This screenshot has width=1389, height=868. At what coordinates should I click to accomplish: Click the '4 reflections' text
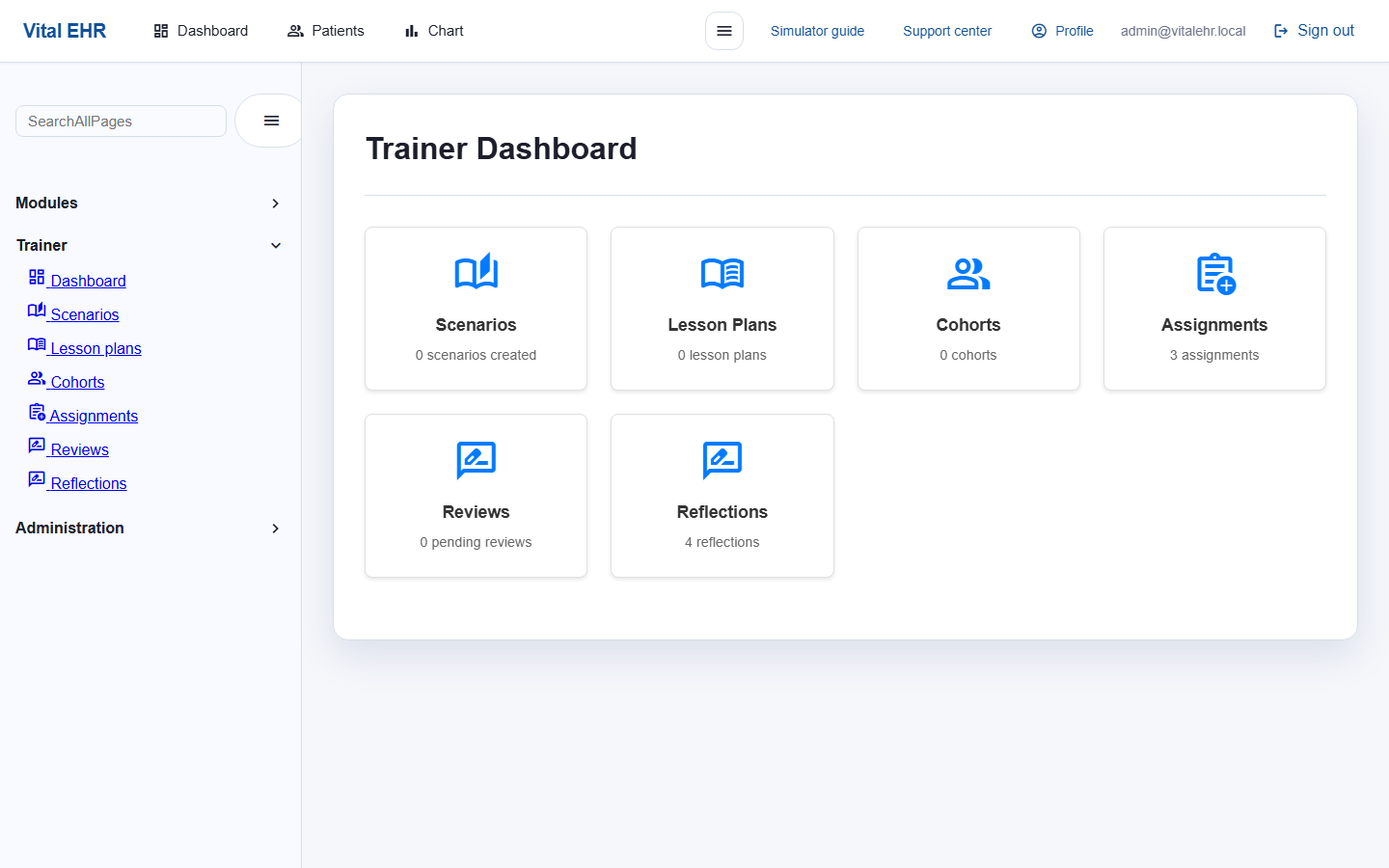coord(722,542)
